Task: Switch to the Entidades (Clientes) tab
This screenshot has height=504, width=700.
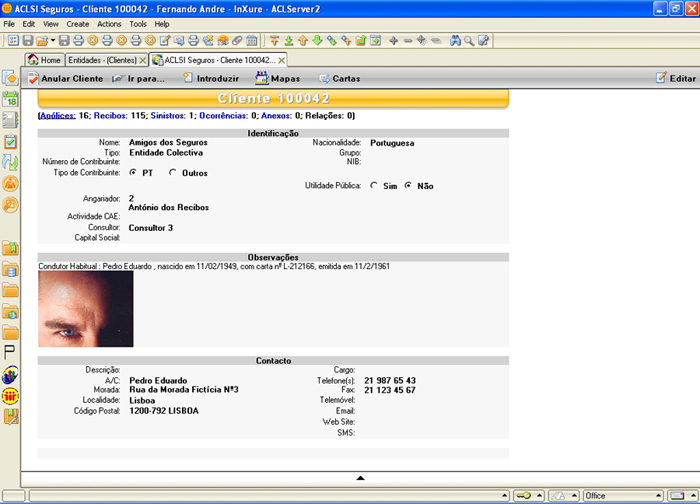Action: (101, 60)
